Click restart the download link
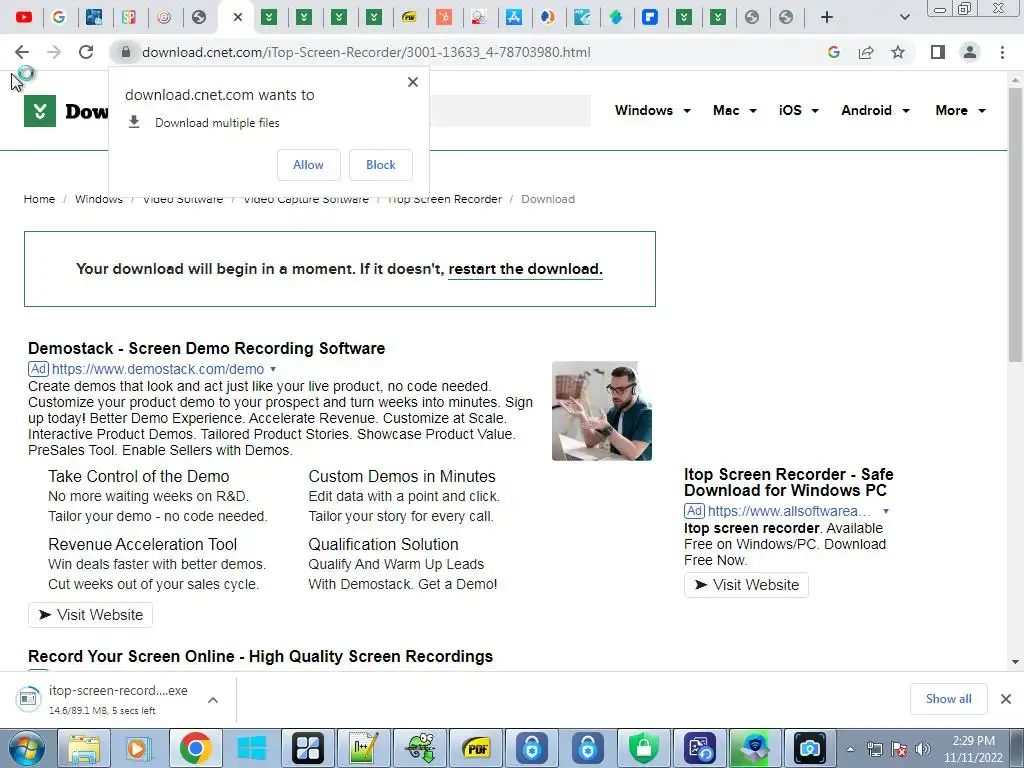 point(525,269)
